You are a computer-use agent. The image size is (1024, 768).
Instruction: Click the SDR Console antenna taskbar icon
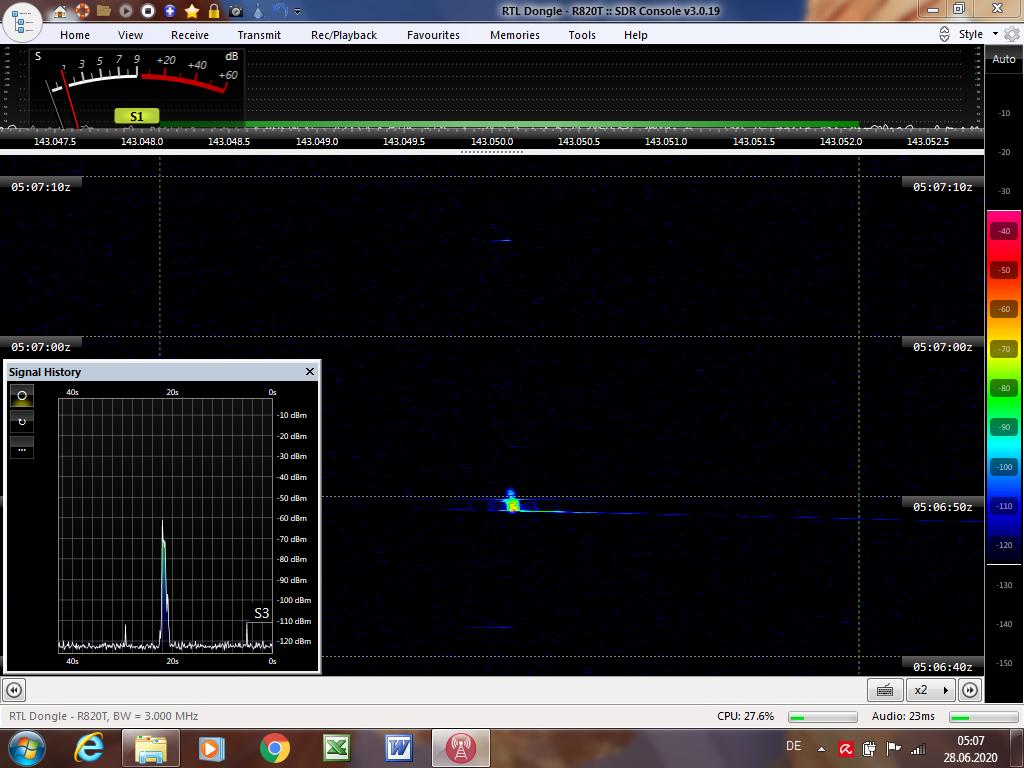click(460, 748)
